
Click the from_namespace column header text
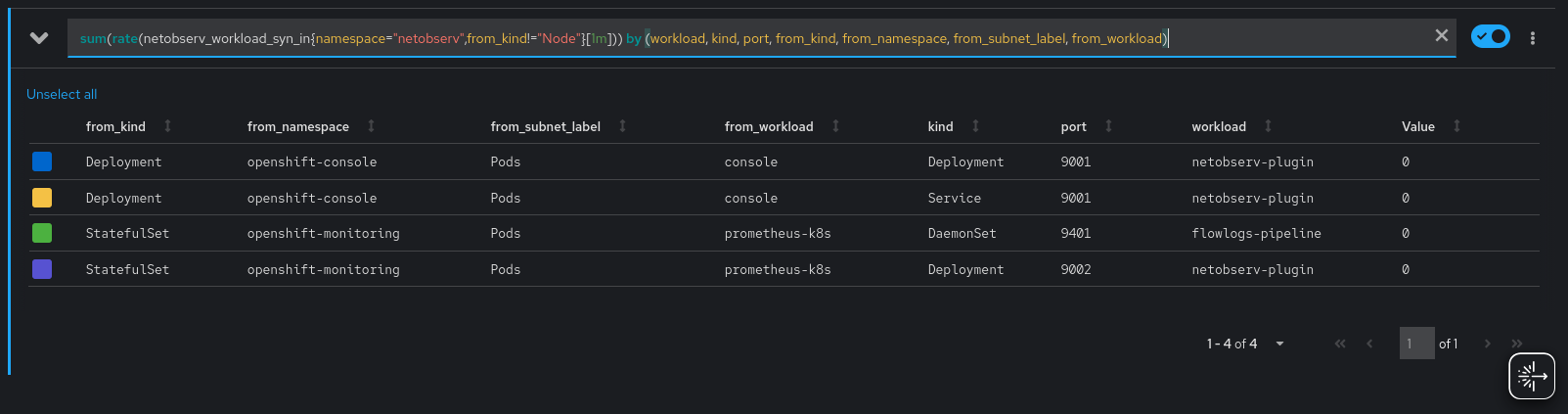pyautogui.click(x=298, y=126)
